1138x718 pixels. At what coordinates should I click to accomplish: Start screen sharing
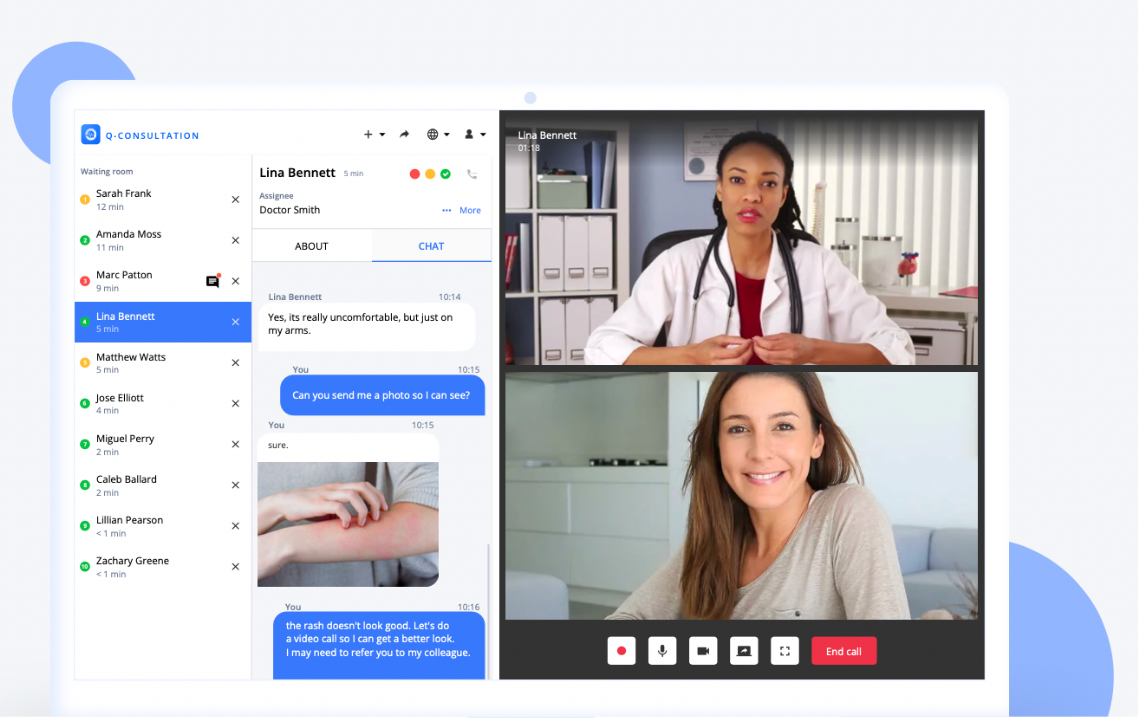click(744, 651)
